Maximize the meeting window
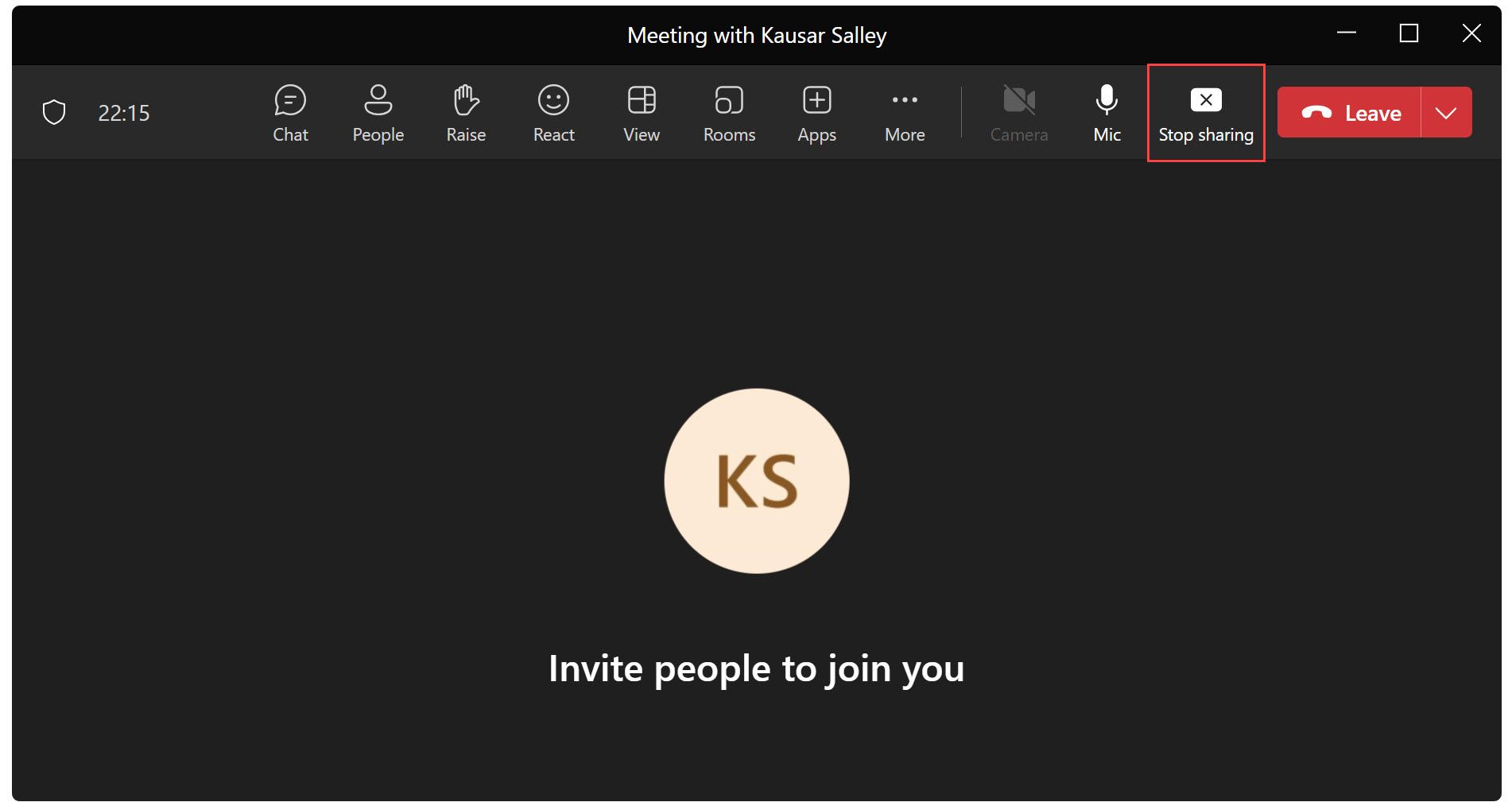1512x806 pixels. [x=1409, y=34]
